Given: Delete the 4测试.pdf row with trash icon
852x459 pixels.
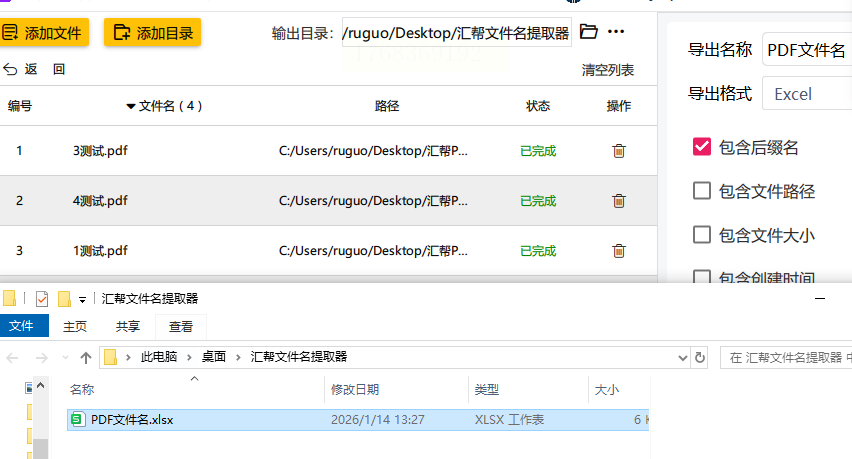Looking at the screenshot, I should 619,200.
